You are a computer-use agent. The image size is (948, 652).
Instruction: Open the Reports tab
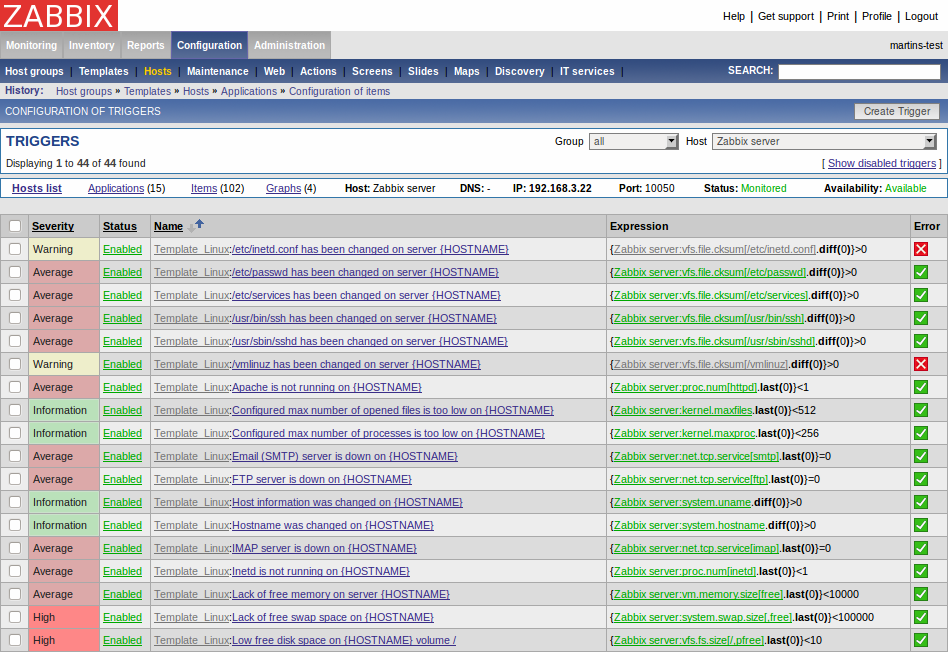tap(145, 45)
